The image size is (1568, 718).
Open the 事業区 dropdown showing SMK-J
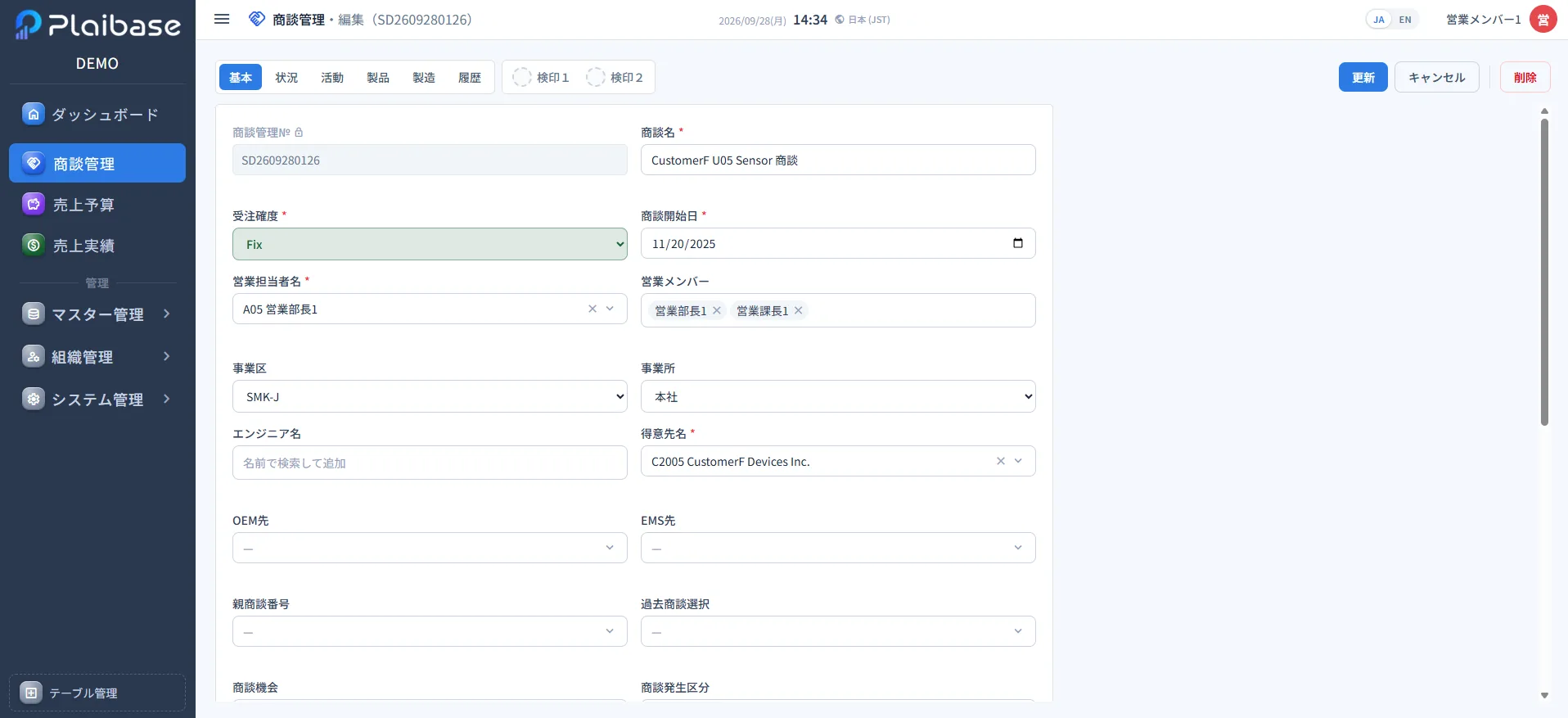430,396
